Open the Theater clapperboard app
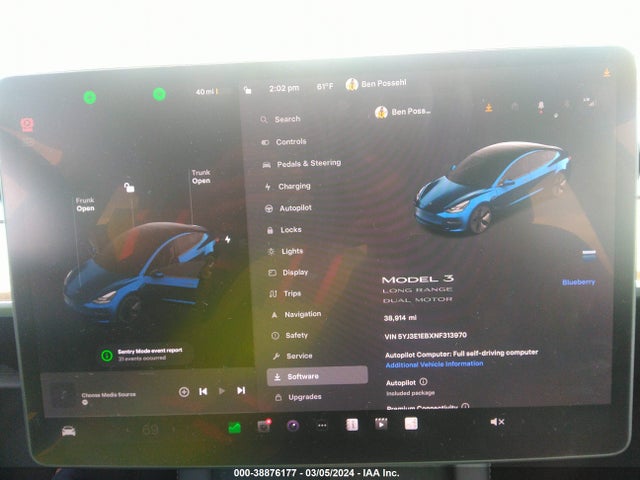This screenshot has height=480, width=640. coord(381,424)
